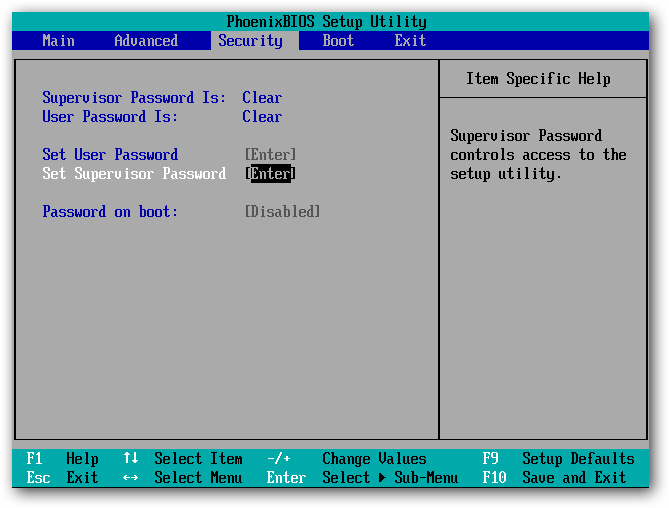Click the Save and Exit legend text
The height and width of the screenshot is (508, 669).
click(x=574, y=477)
